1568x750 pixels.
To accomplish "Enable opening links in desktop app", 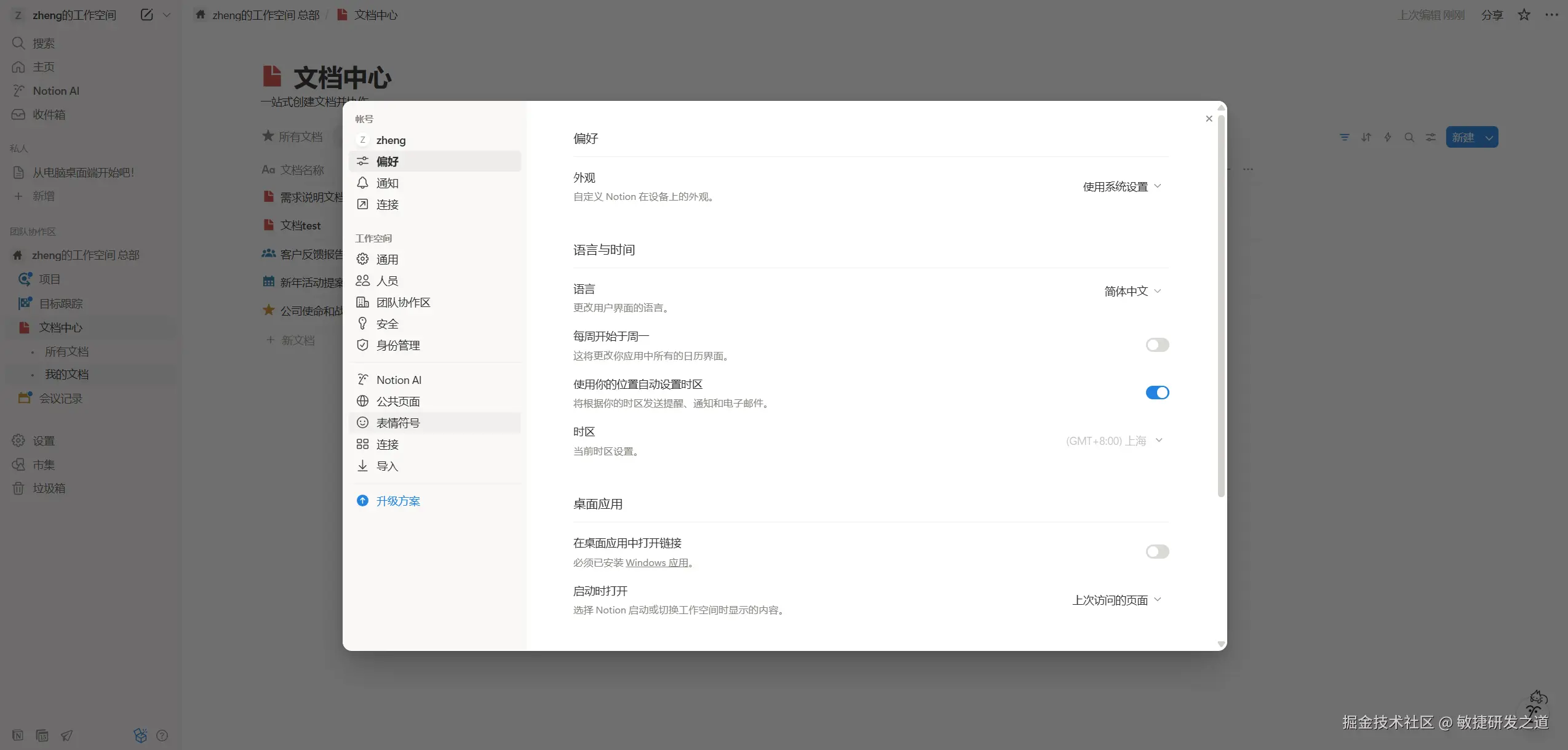I will click(1156, 552).
